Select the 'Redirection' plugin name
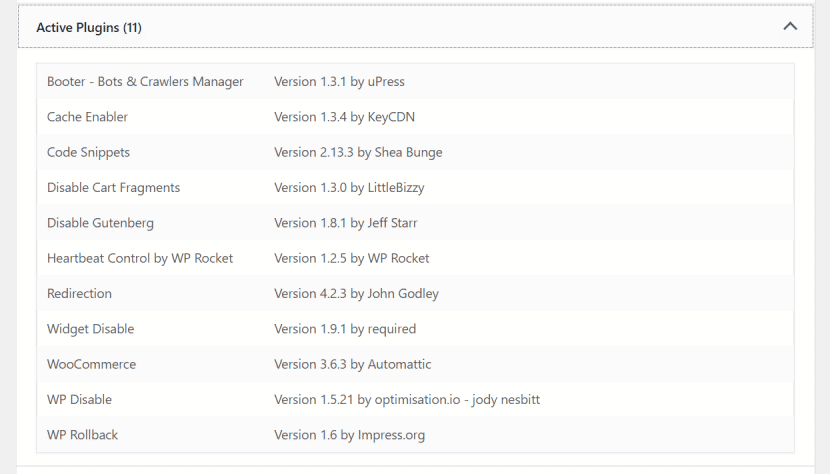The image size is (830, 474). 79,293
